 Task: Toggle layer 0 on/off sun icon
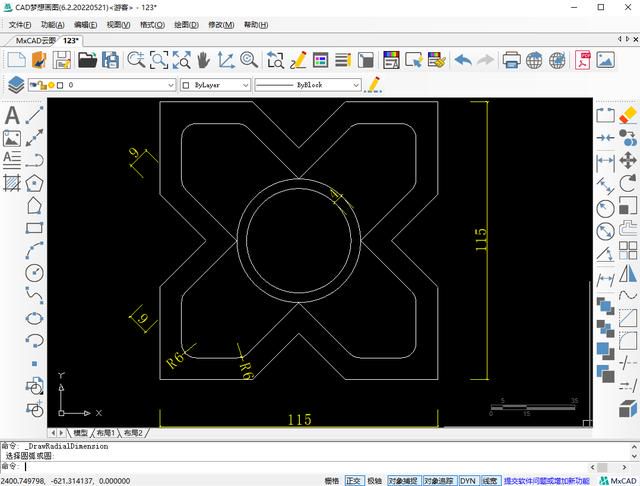(51, 85)
